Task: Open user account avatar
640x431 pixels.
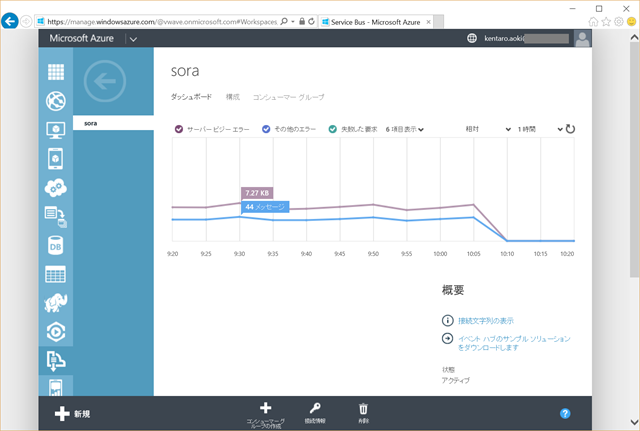Action: (582, 38)
